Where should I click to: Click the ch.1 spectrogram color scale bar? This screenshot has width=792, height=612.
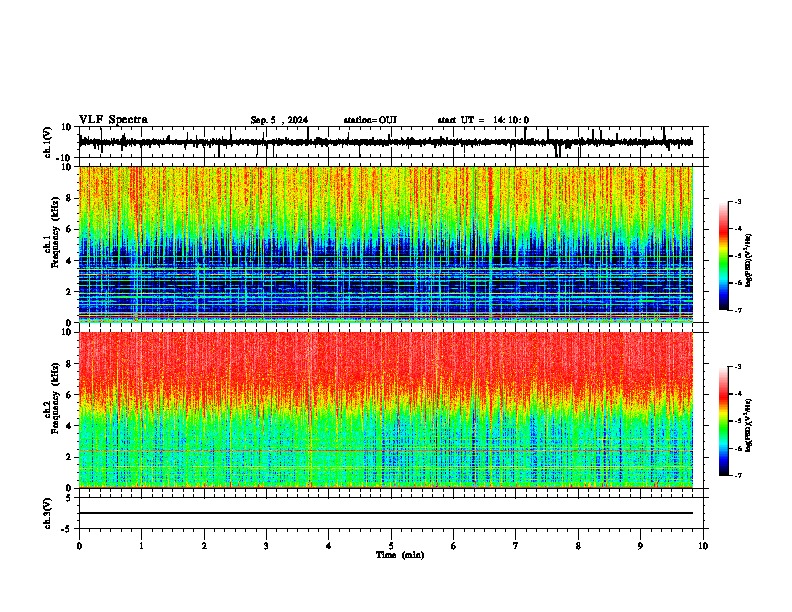pyautogui.click(x=723, y=256)
